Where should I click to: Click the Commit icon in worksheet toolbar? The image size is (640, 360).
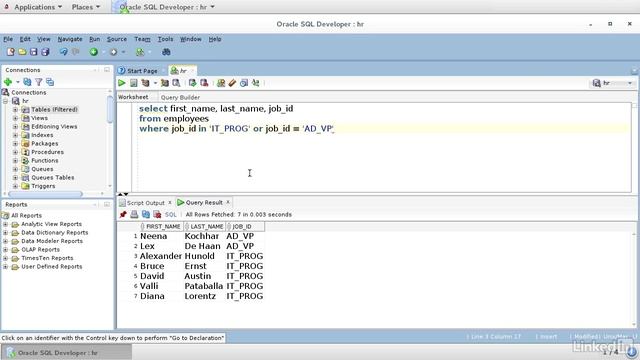192,83
